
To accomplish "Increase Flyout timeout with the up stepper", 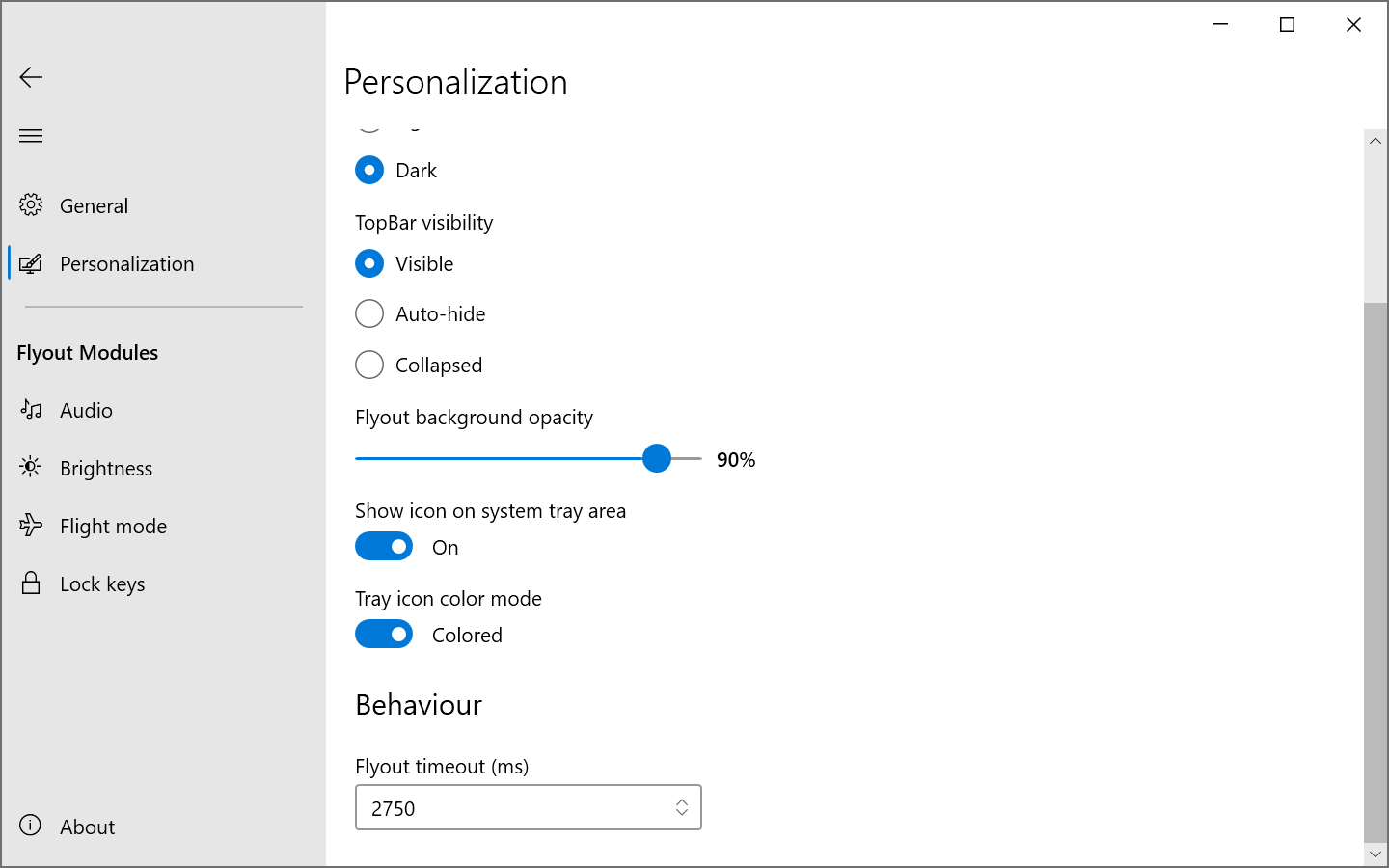I will [682, 800].
